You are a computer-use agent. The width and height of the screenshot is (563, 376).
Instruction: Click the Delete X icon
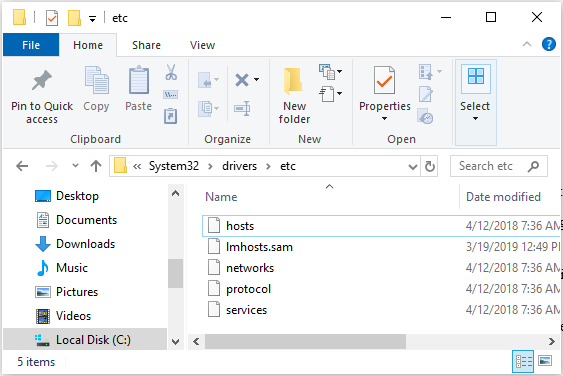(242, 80)
